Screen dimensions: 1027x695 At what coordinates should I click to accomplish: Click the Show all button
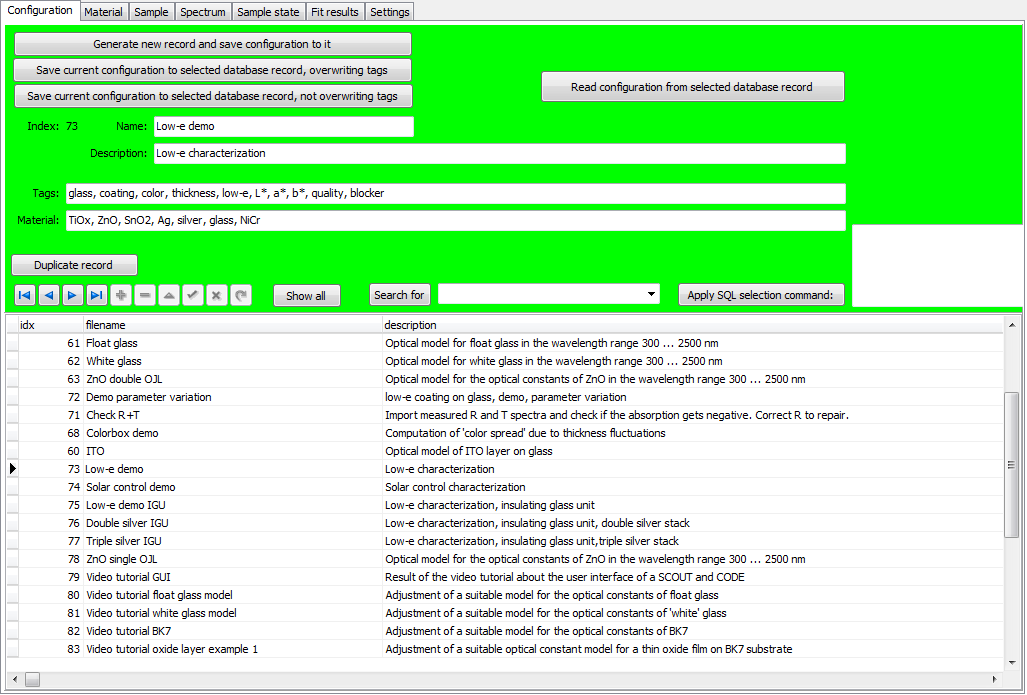pyautogui.click(x=306, y=295)
